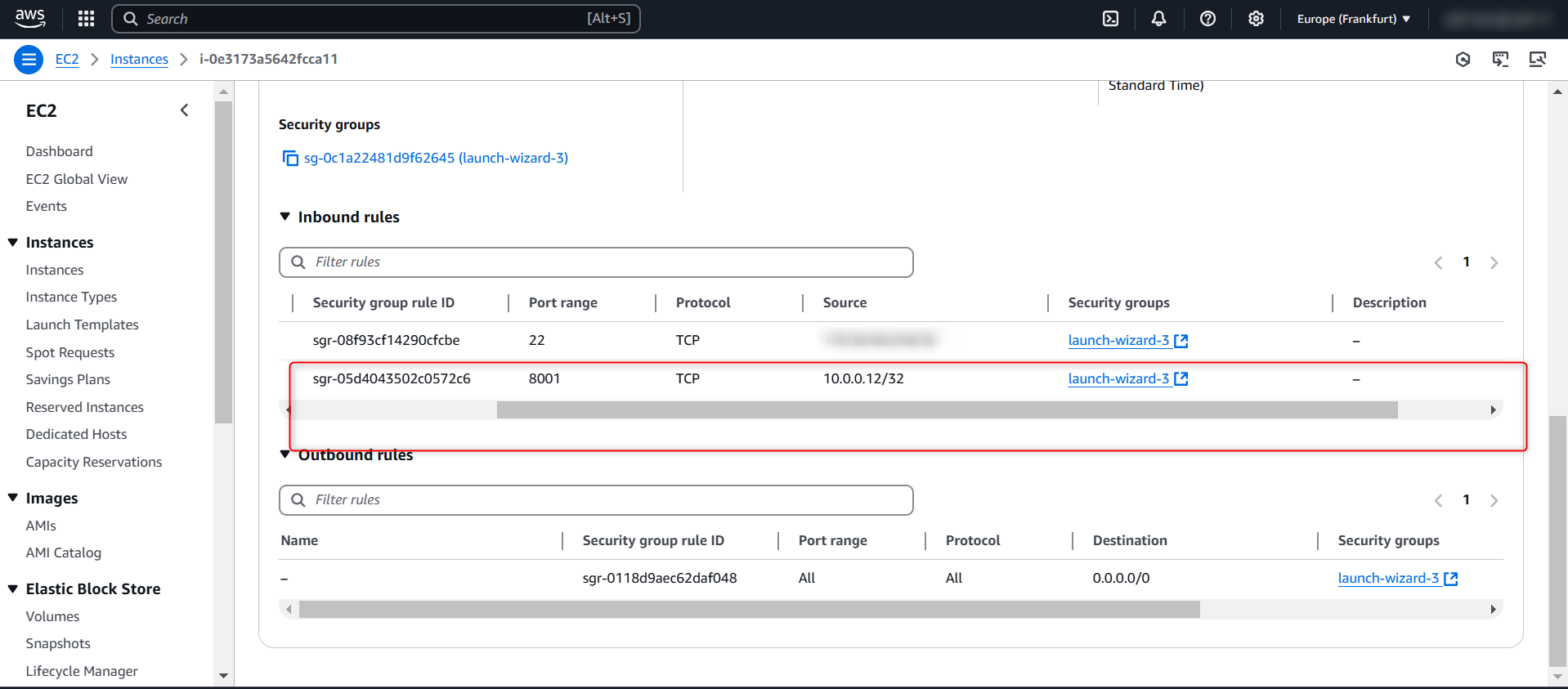Collapse the Inbound rules section

[x=285, y=217]
